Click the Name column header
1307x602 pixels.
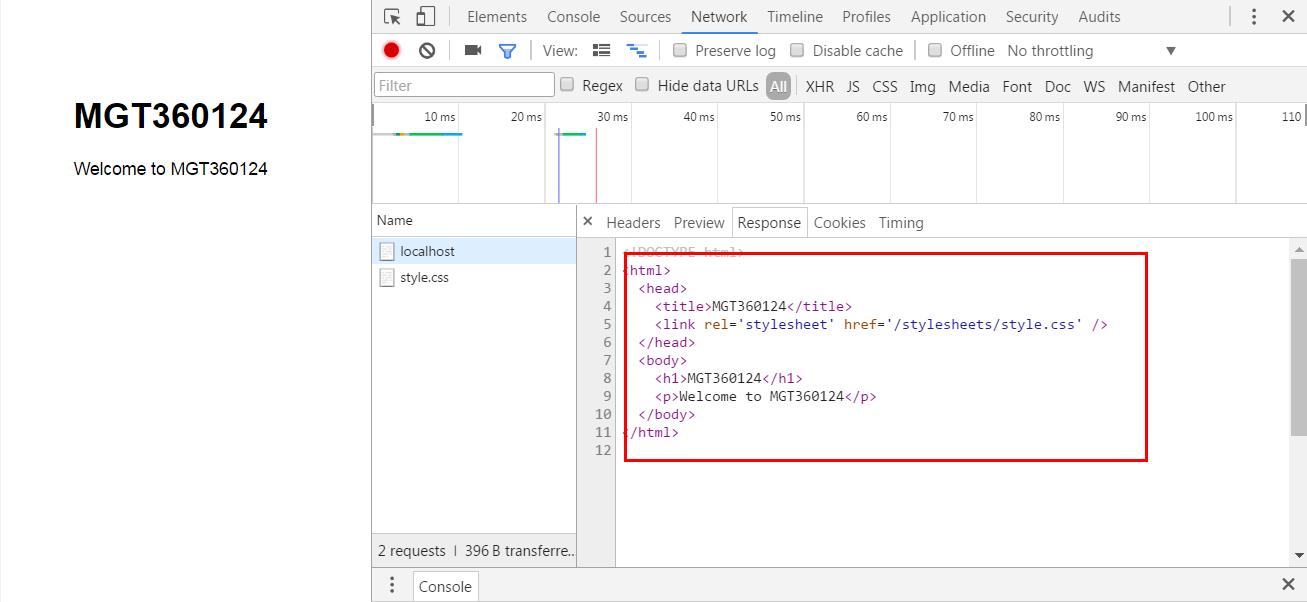pyautogui.click(x=474, y=220)
